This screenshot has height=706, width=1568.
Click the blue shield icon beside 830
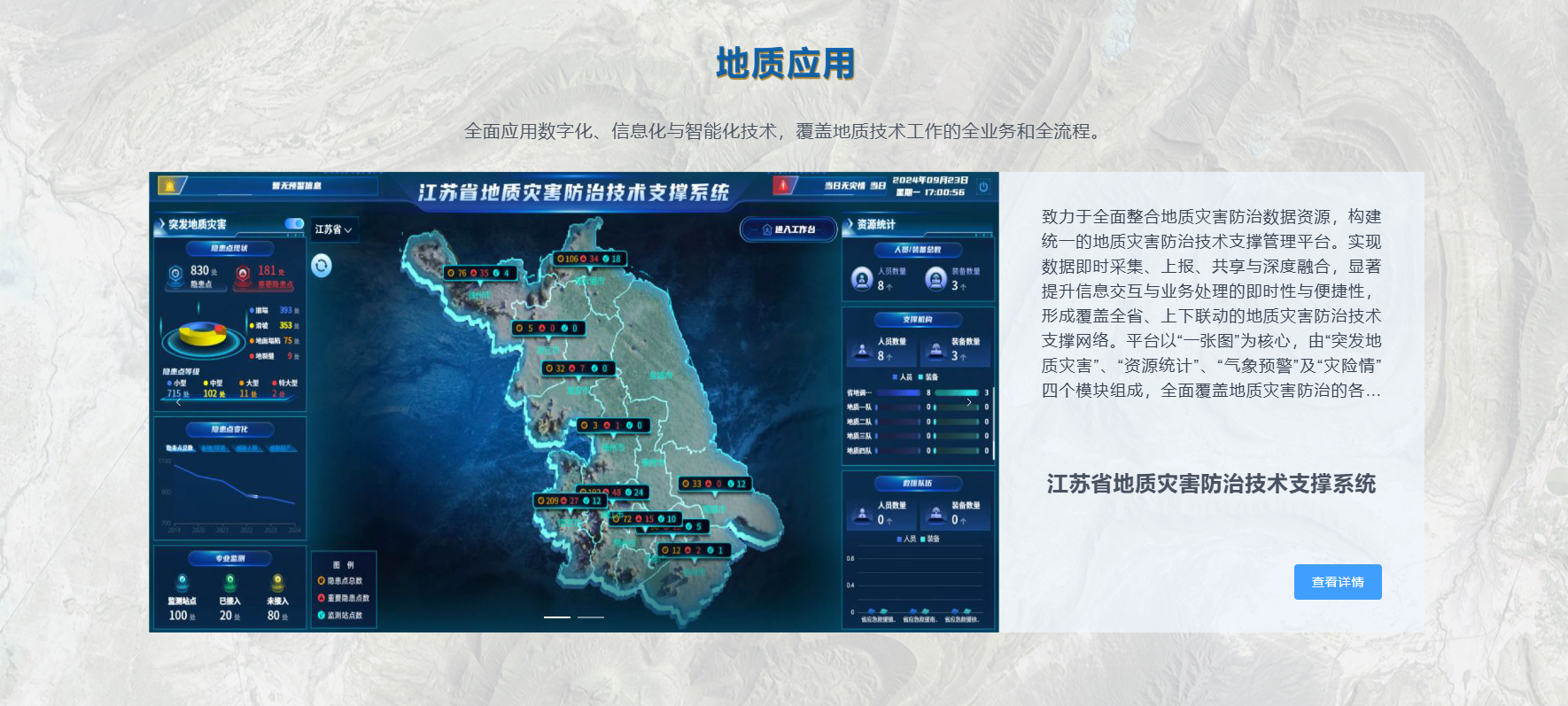click(x=175, y=275)
